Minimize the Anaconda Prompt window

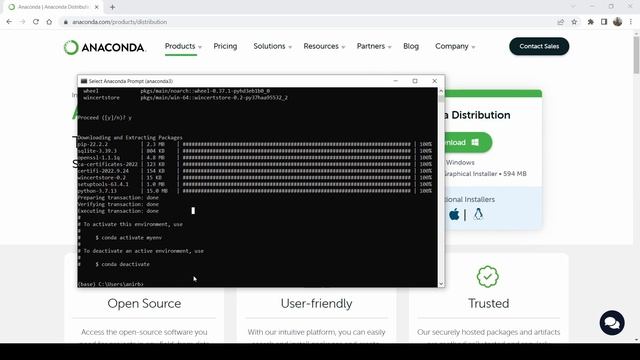click(396, 81)
